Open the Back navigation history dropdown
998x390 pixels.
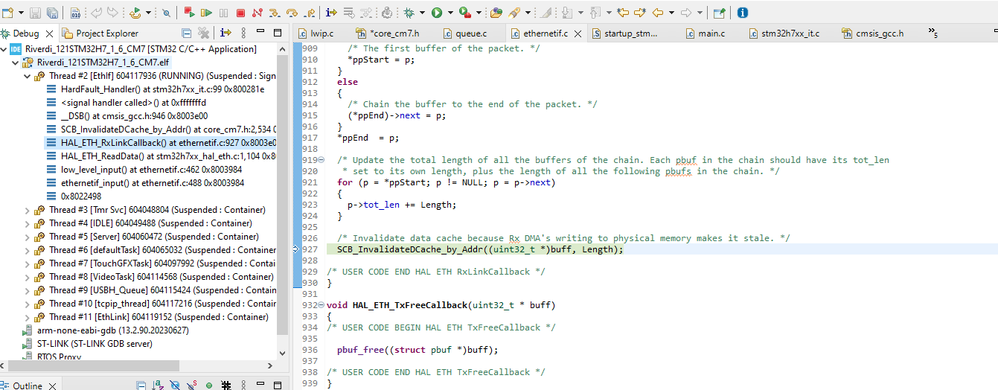pos(671,13)
